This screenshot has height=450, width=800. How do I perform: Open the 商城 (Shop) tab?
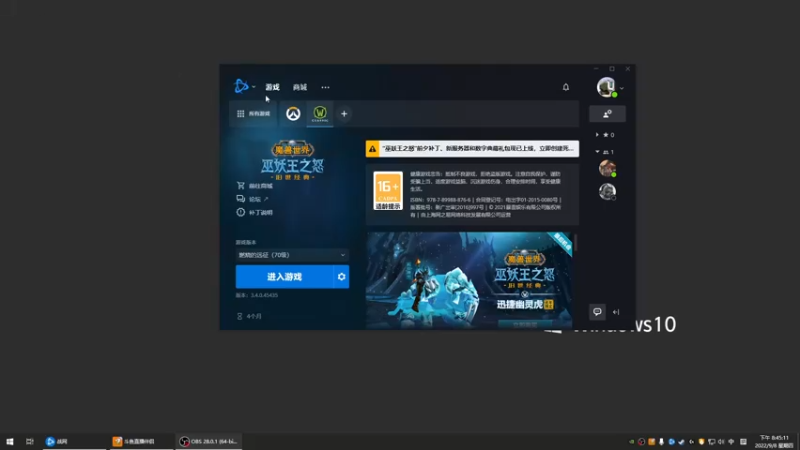(300, 87)
